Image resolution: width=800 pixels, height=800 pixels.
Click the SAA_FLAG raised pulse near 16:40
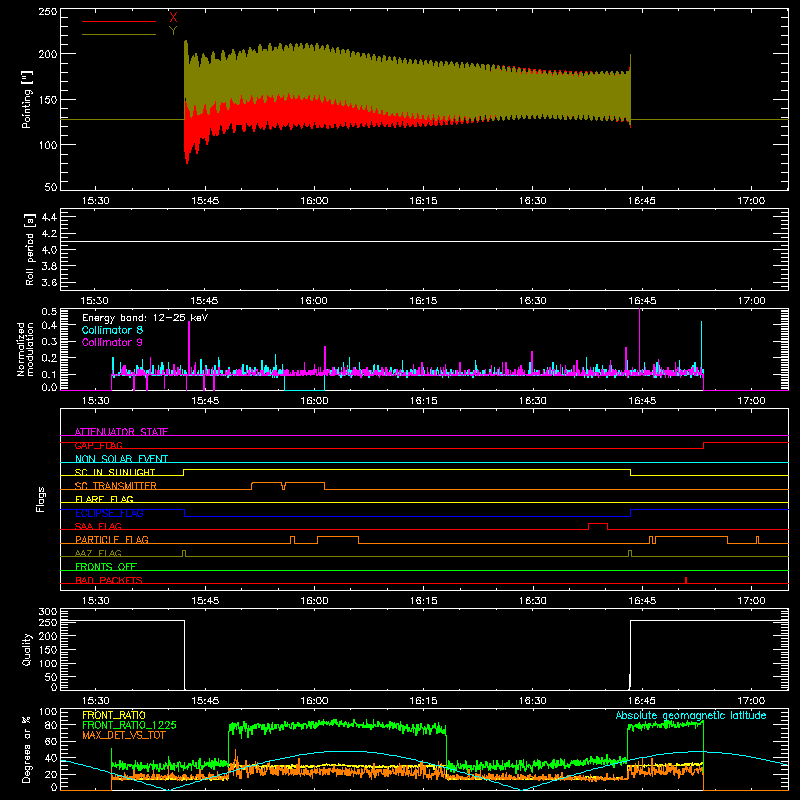(x=598, y=526)
